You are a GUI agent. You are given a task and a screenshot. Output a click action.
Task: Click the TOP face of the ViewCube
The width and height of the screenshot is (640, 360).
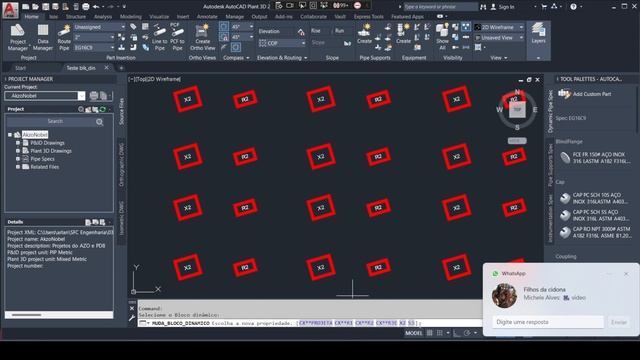(517, 110)
